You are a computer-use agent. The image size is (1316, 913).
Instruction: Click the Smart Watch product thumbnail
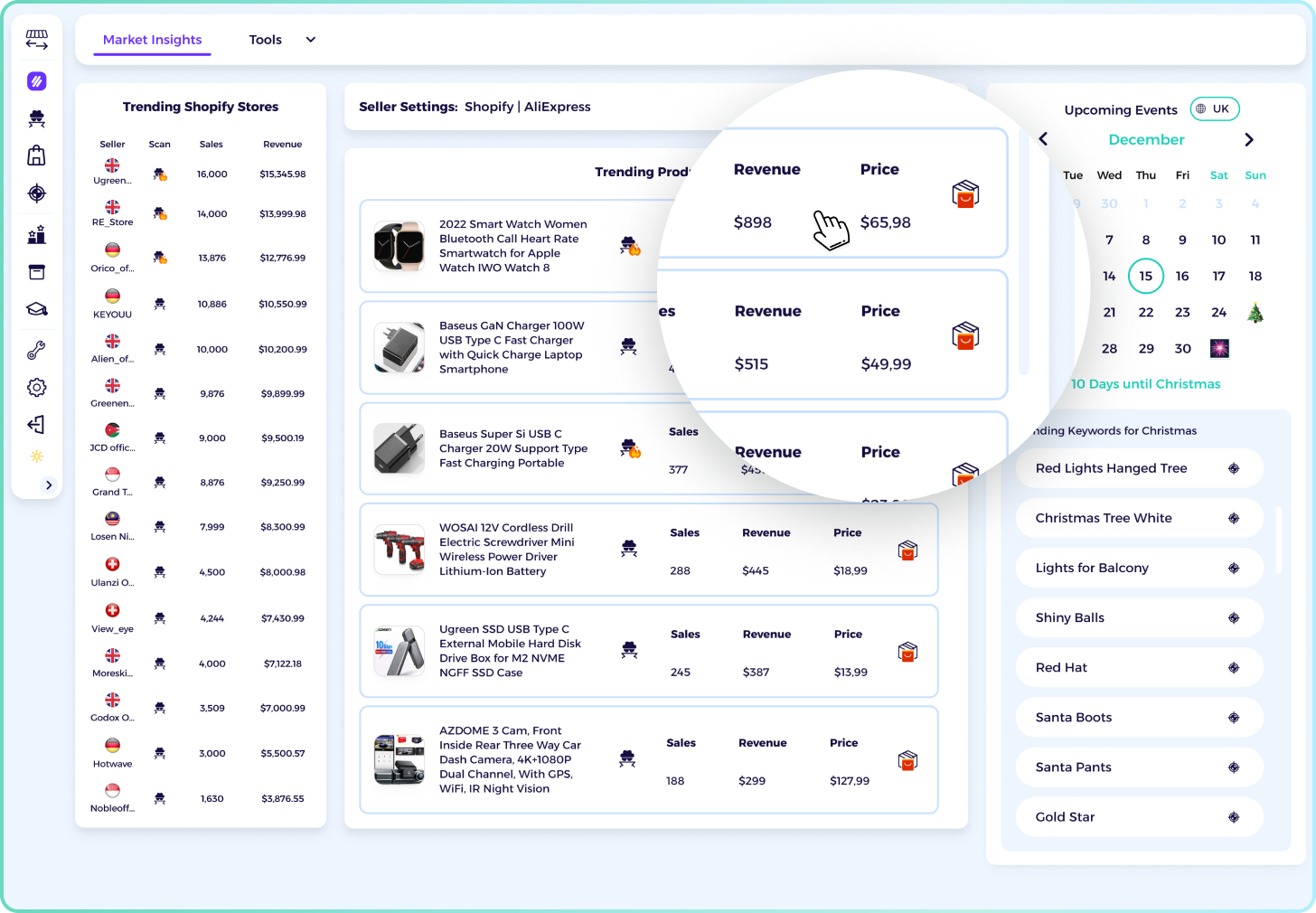point(399,246)
